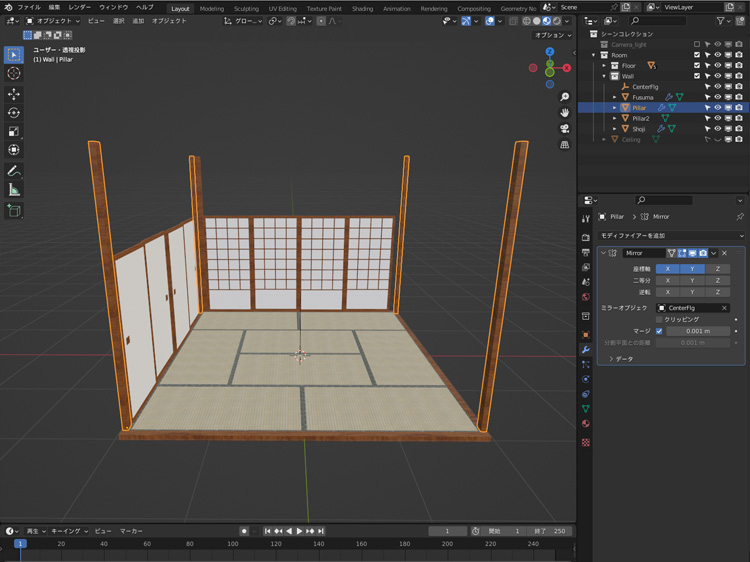Toggle the Z axis button in 座標軸 row
The width and height of the screenshot is (750, 562).
(x=716, y=269)
